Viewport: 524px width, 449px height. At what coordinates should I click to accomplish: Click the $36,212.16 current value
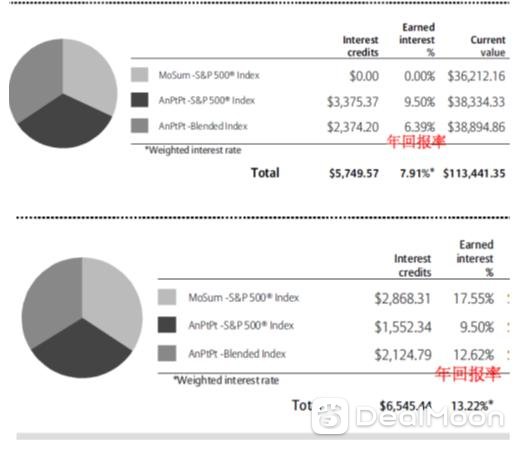(x=476, y=76)
